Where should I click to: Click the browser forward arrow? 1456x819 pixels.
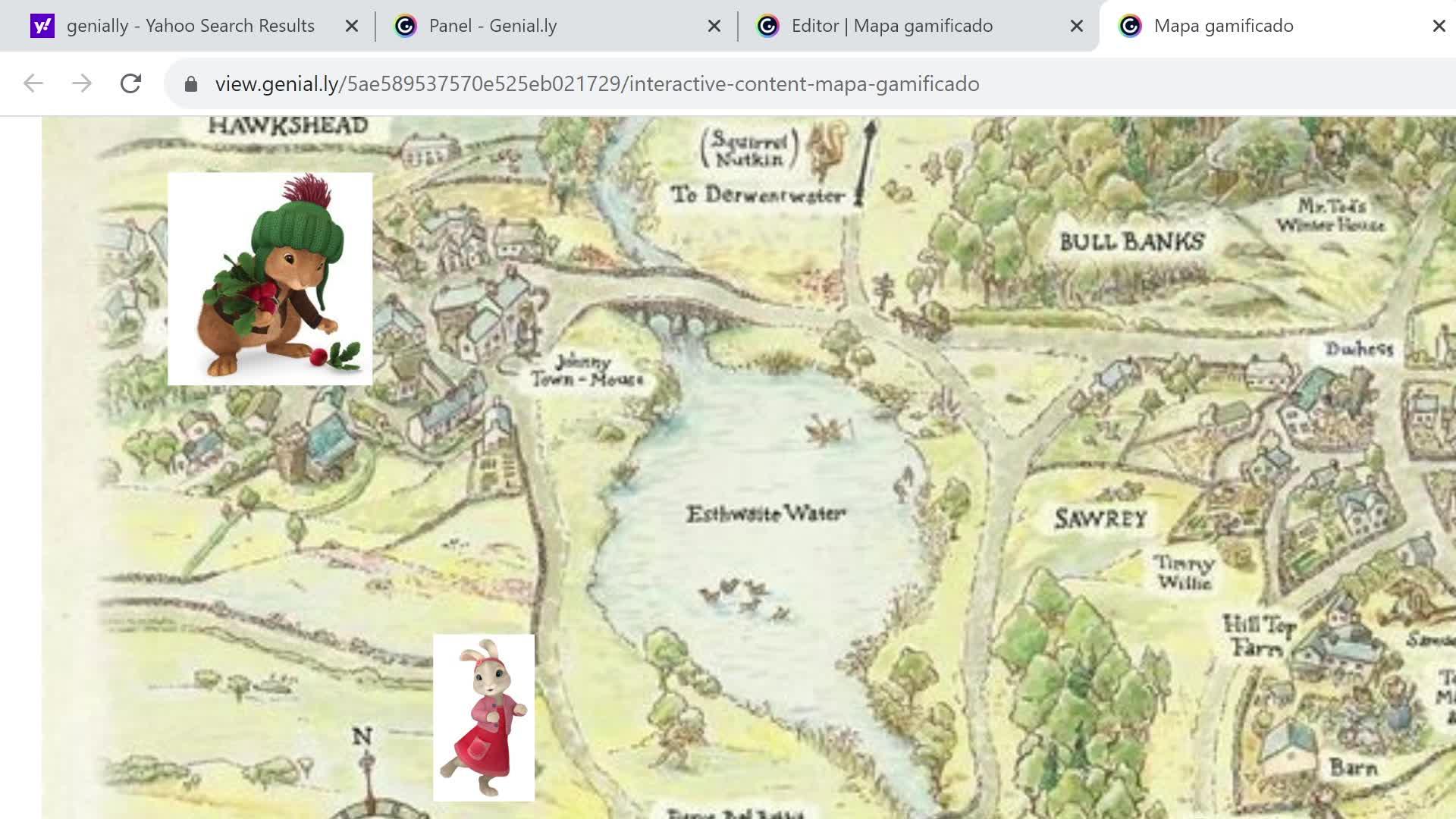(x=82, y=83)
